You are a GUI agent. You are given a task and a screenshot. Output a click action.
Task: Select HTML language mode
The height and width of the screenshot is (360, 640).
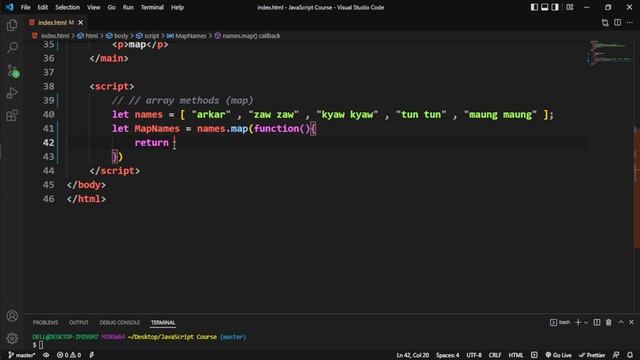click(516, 355)
